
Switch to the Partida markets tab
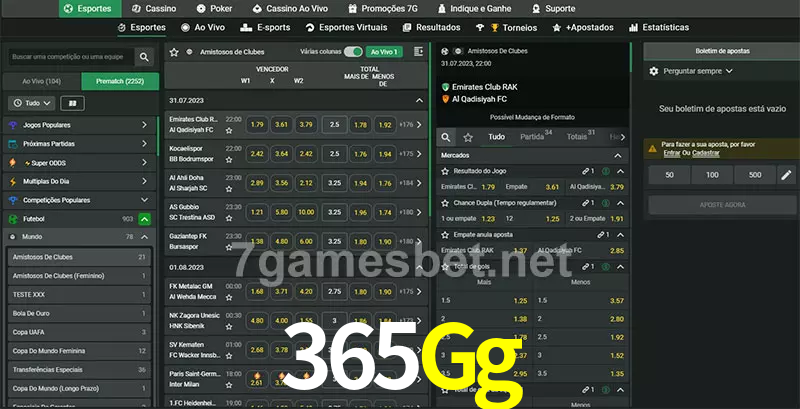point(532,137)
